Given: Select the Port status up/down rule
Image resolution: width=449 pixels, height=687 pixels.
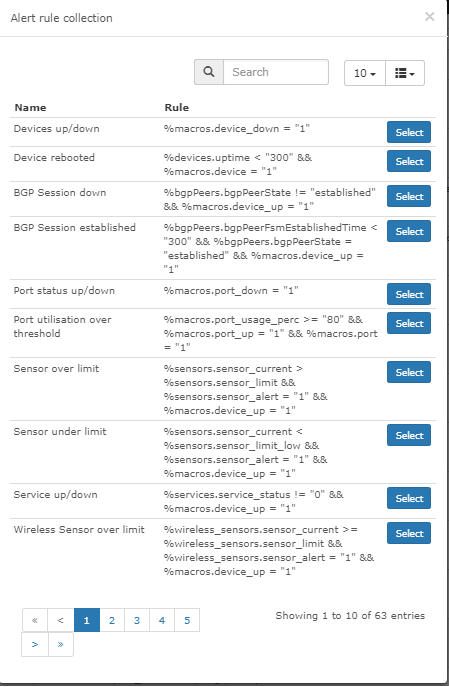Looking at the screenshot, I should pos(409,294).
